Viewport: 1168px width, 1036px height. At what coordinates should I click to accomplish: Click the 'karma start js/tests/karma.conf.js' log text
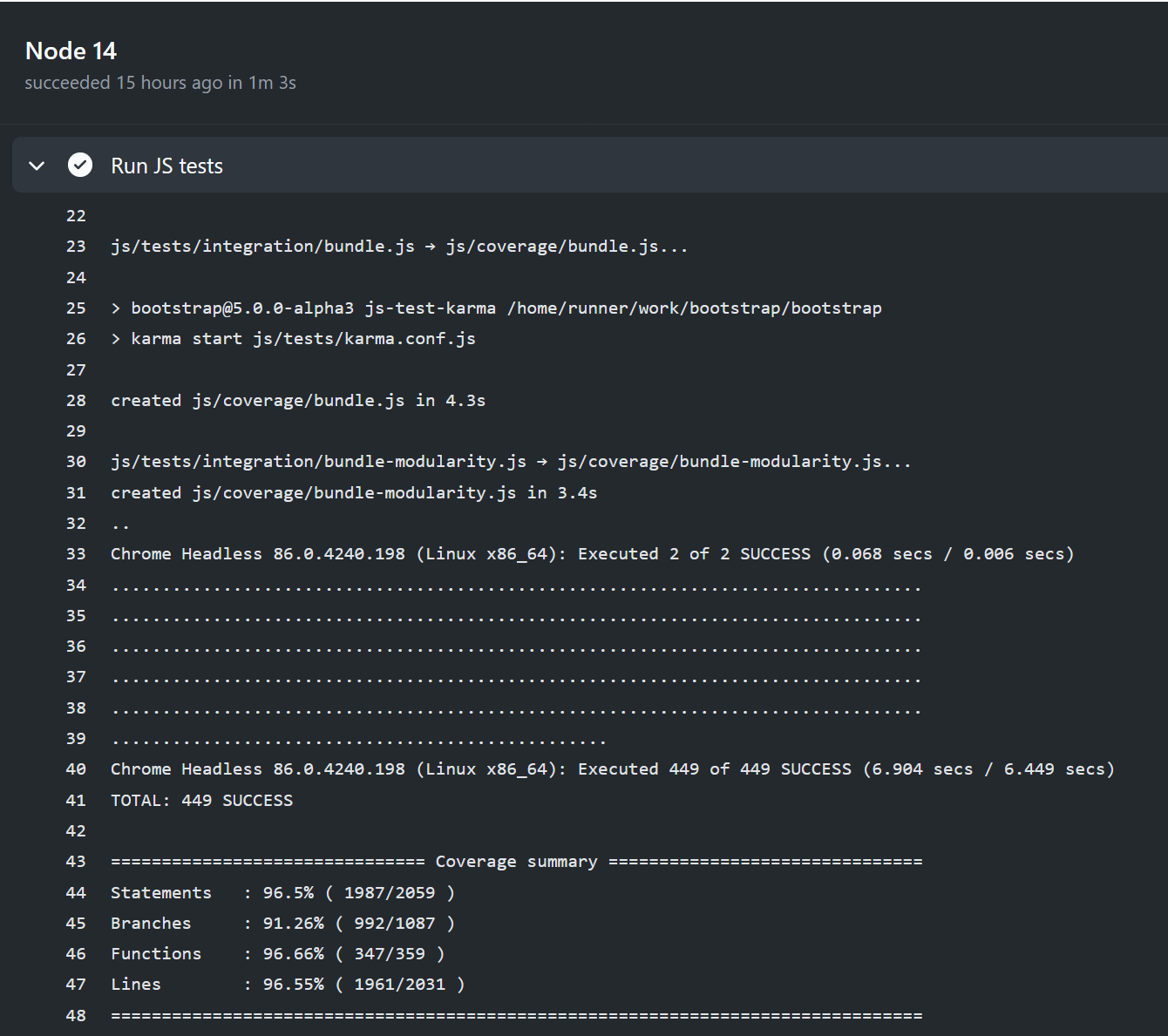pyautogui.click(x=303, y=338)
